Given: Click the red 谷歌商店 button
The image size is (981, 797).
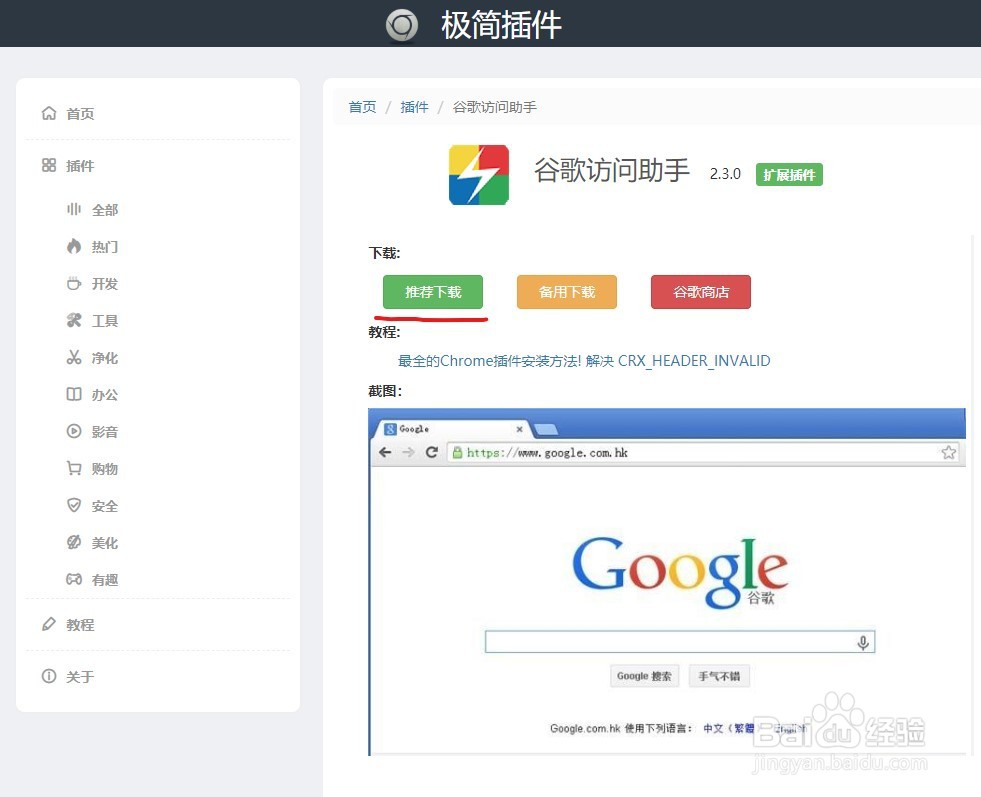Looking at the screenshot, I should click(701, 292).
